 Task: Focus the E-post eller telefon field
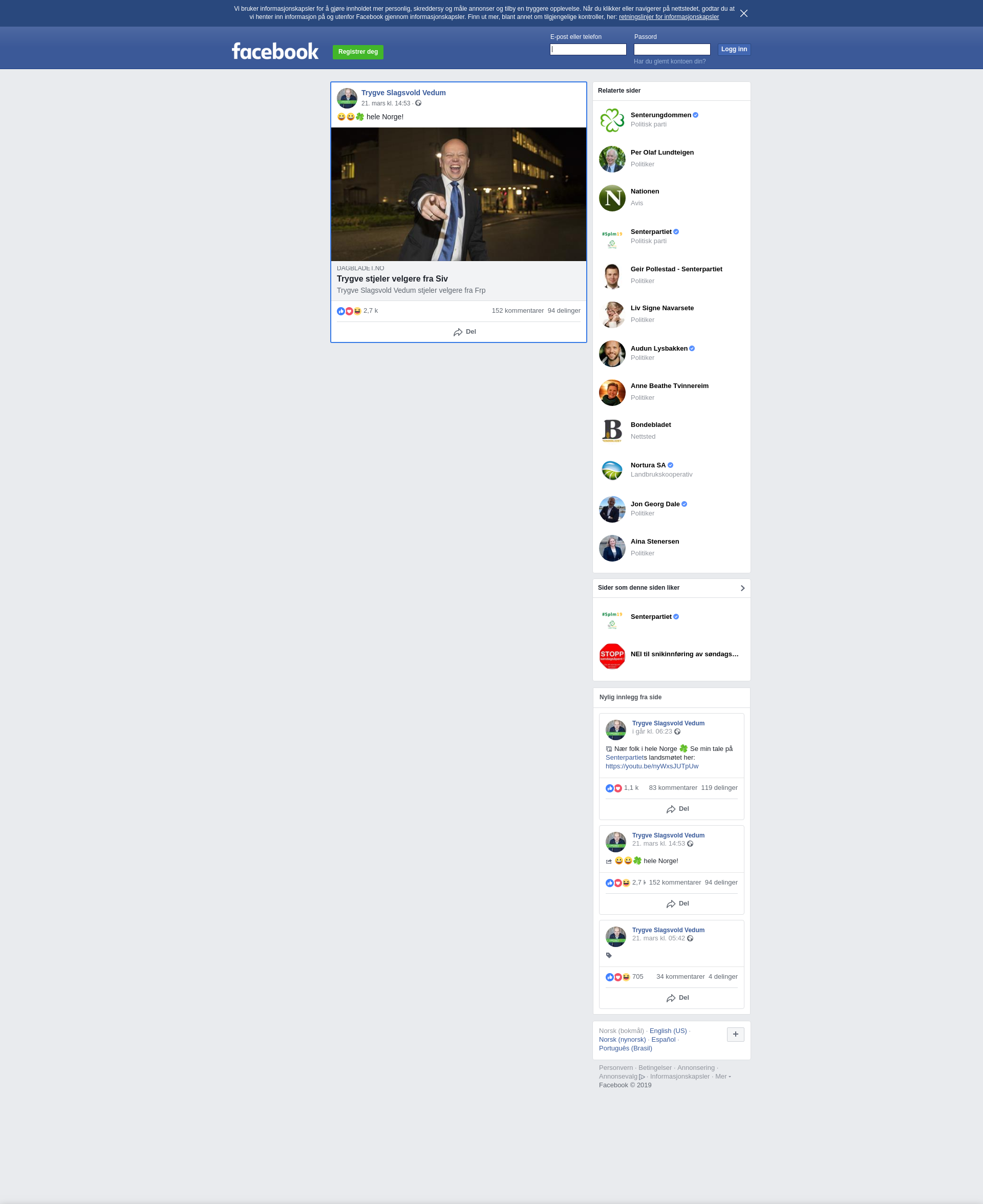[x=588, y=49]
